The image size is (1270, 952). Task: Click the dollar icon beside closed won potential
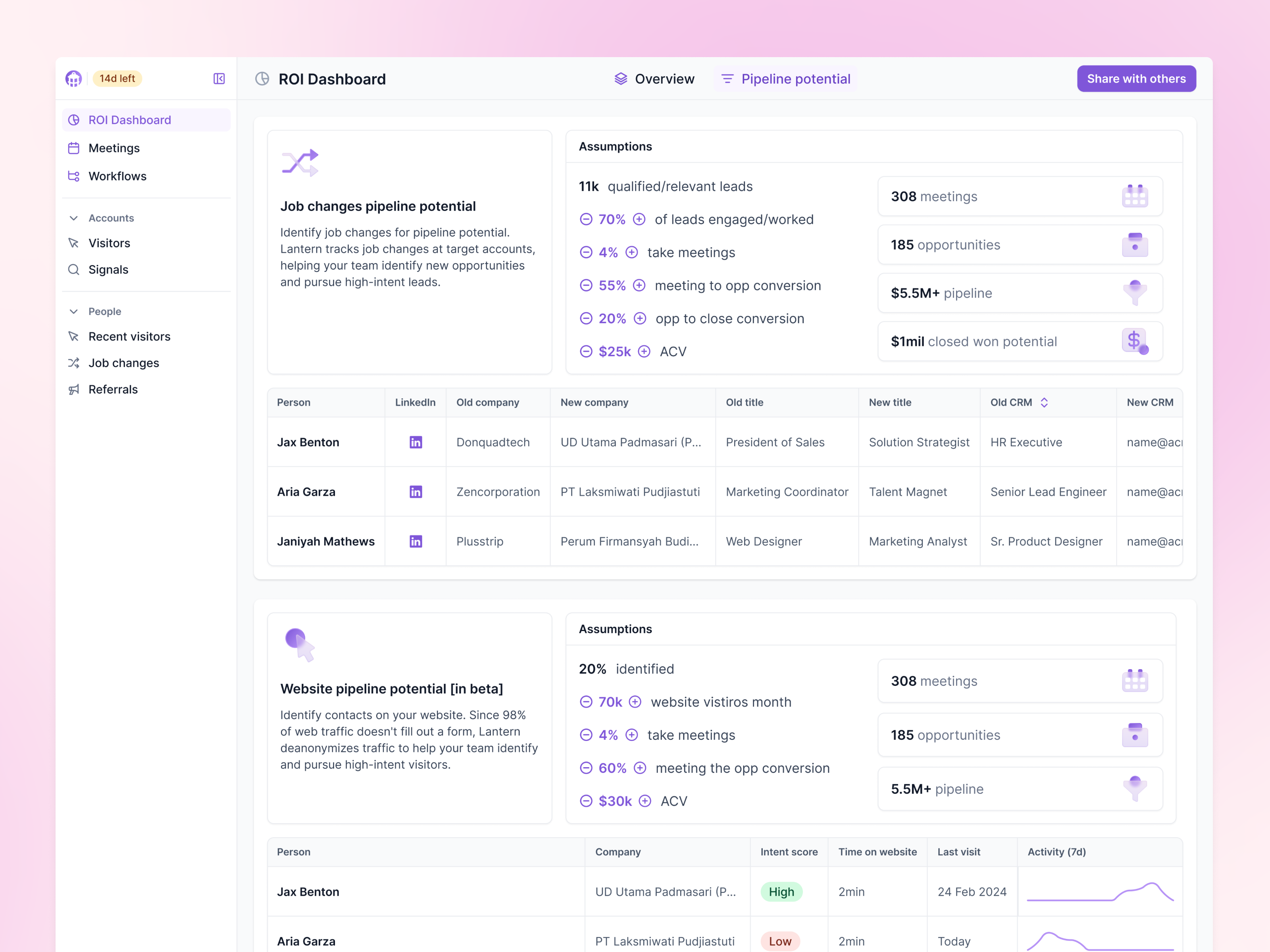point(1135,341)
